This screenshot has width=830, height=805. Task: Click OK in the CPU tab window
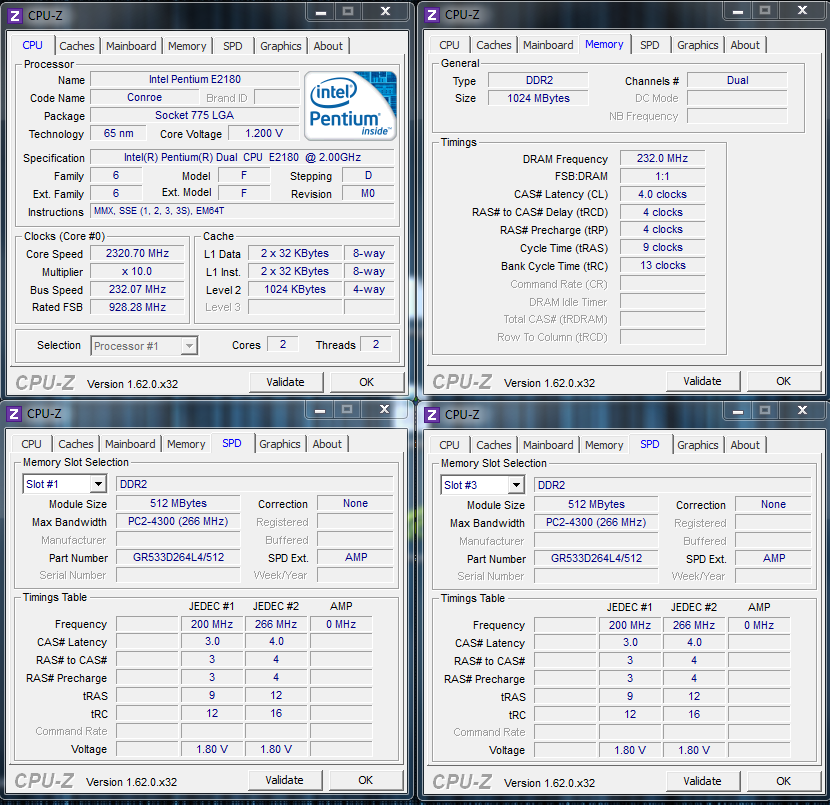tap(366, 382)
